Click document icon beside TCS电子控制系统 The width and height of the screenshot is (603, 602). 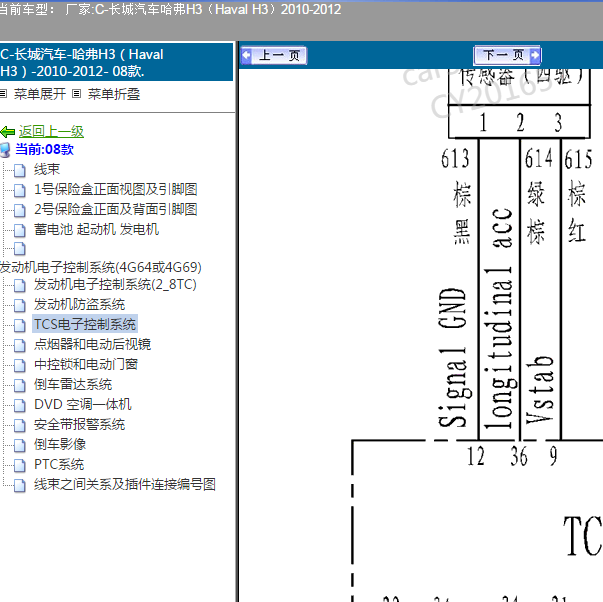(20, 325)
